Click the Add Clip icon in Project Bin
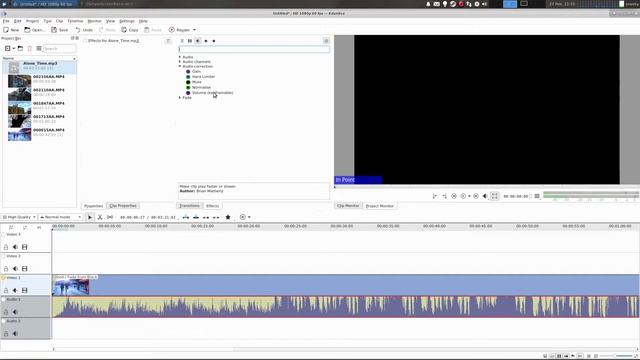 [7, 49]
